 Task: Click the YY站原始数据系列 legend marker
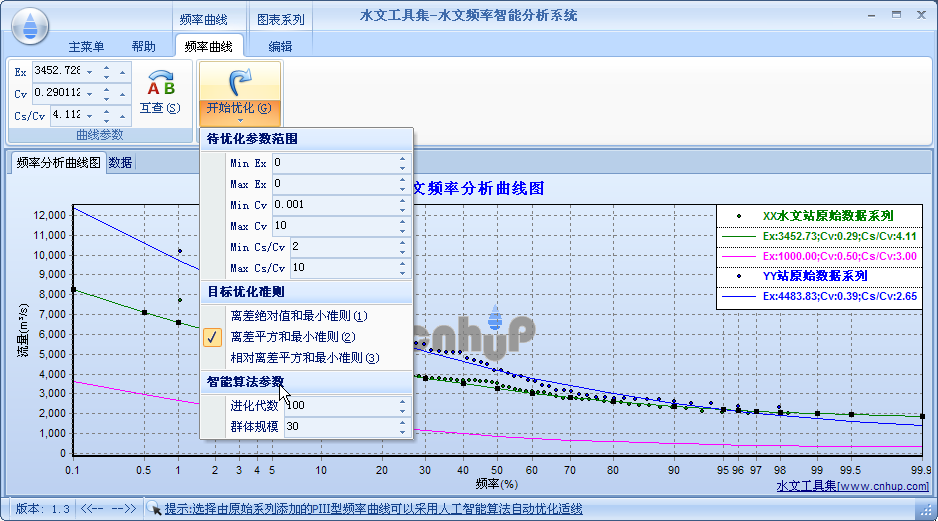point(739,276)
